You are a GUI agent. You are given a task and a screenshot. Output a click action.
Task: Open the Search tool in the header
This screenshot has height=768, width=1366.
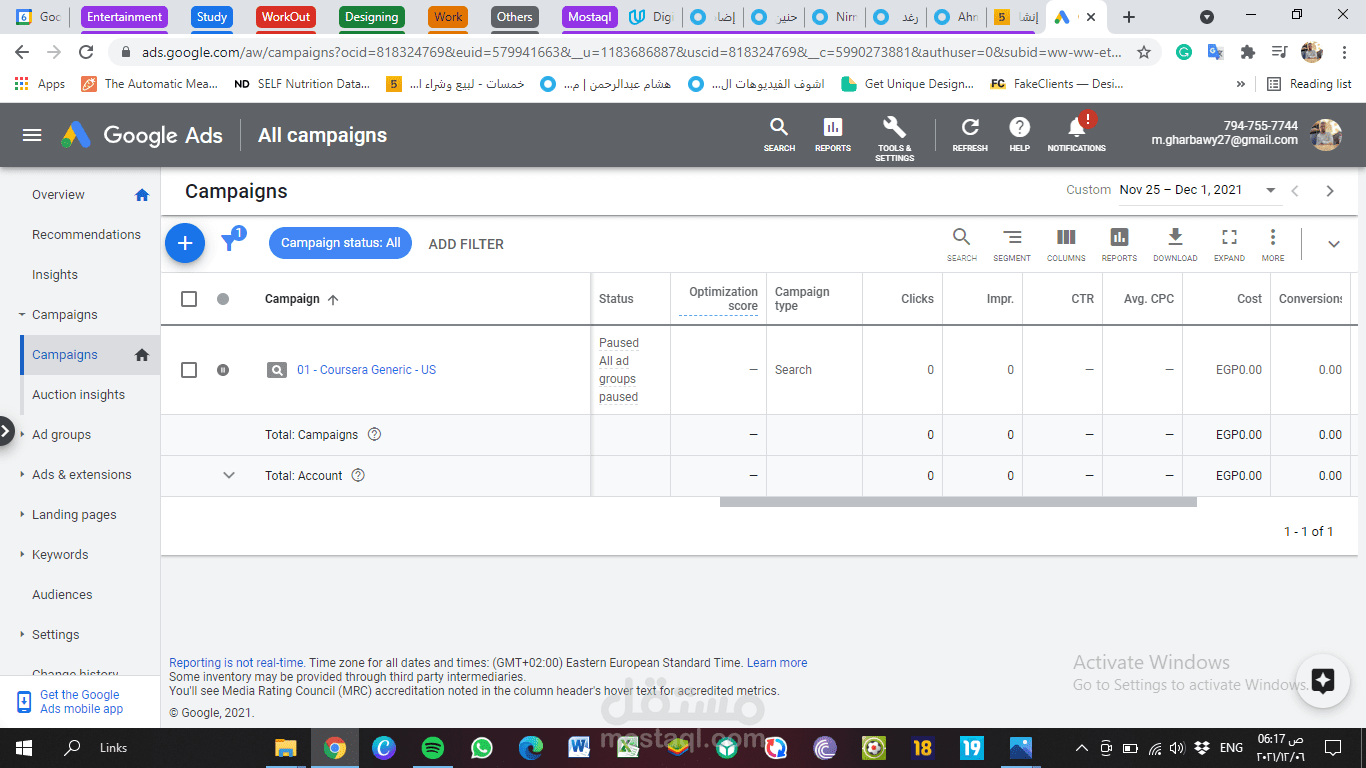pos(779,134)
